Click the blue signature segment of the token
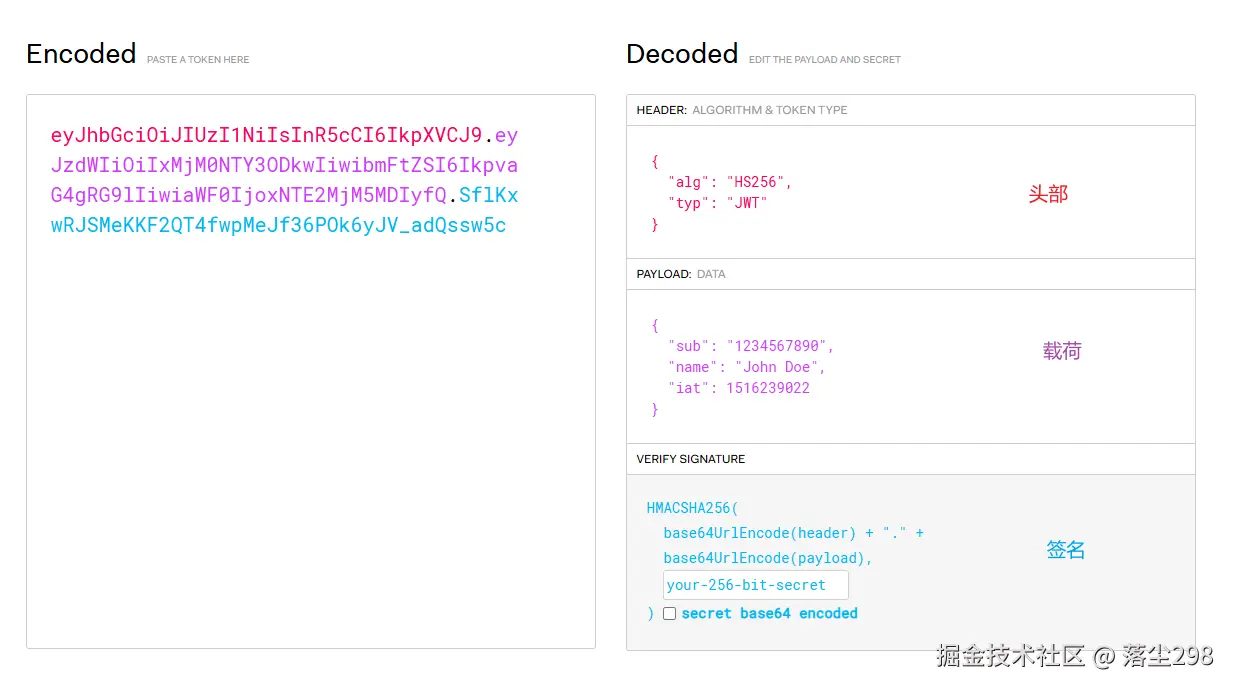 278,225
